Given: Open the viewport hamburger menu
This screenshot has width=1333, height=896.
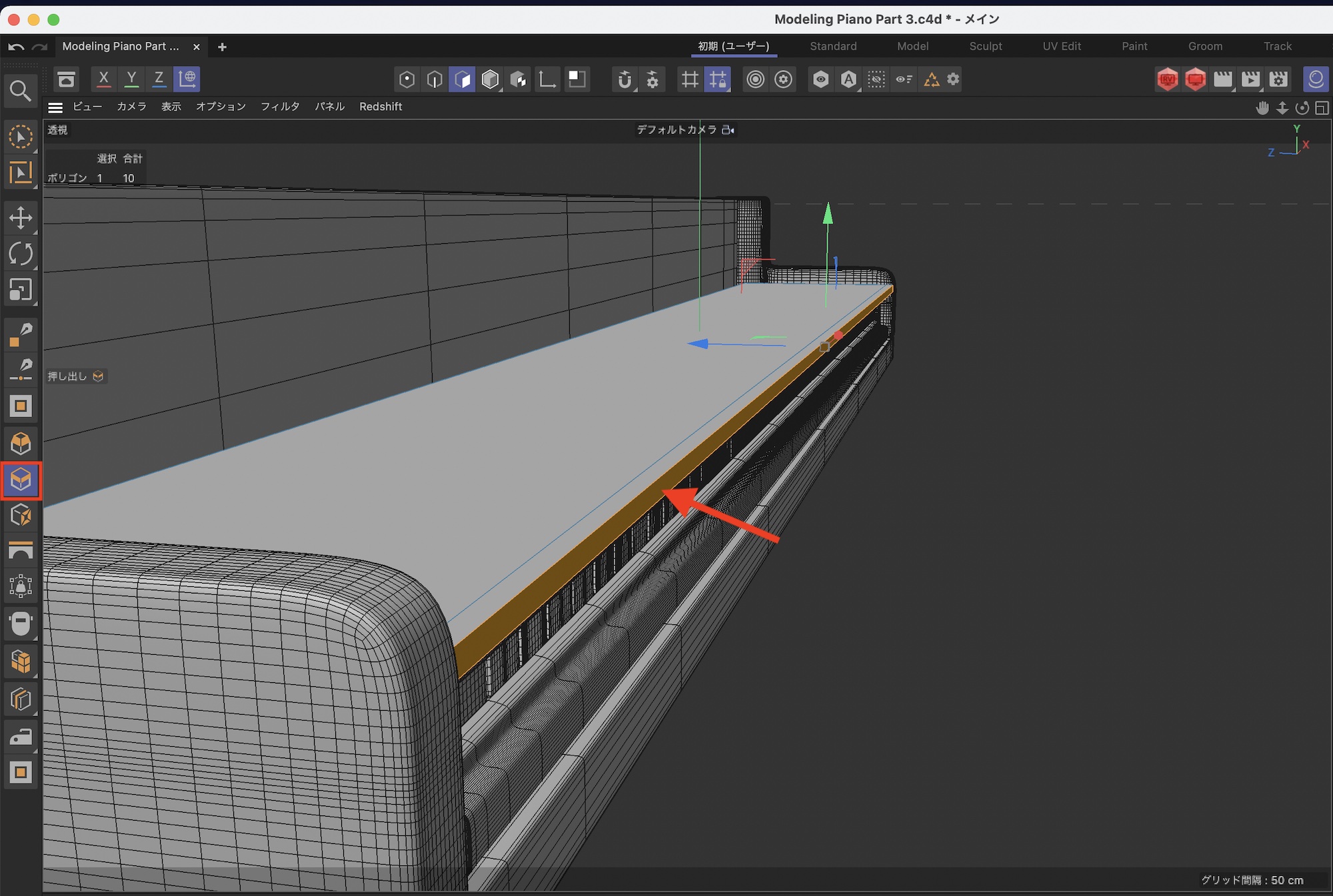Looking at the screenshot, I should click(x=55, y=107).
